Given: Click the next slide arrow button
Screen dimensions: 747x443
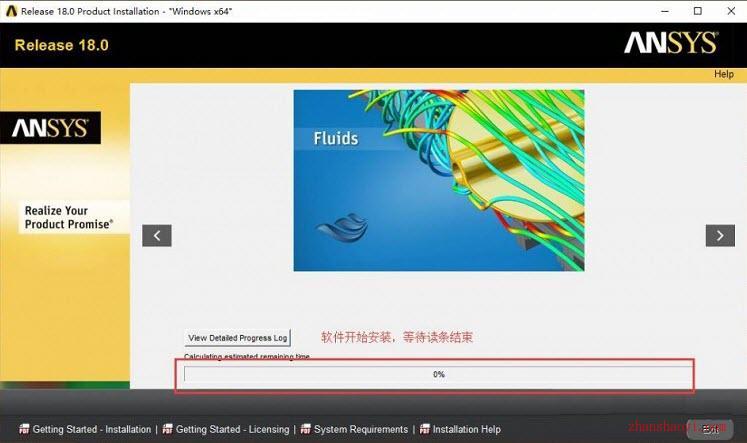Looking at the screenshot, I should [720, 235].
